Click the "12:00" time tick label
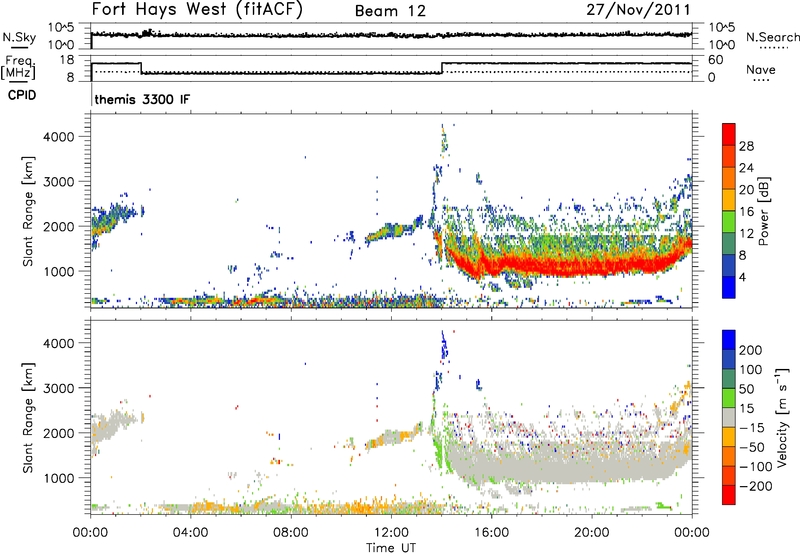The width and height of the screenshot is (800, 554). (391, 533)
